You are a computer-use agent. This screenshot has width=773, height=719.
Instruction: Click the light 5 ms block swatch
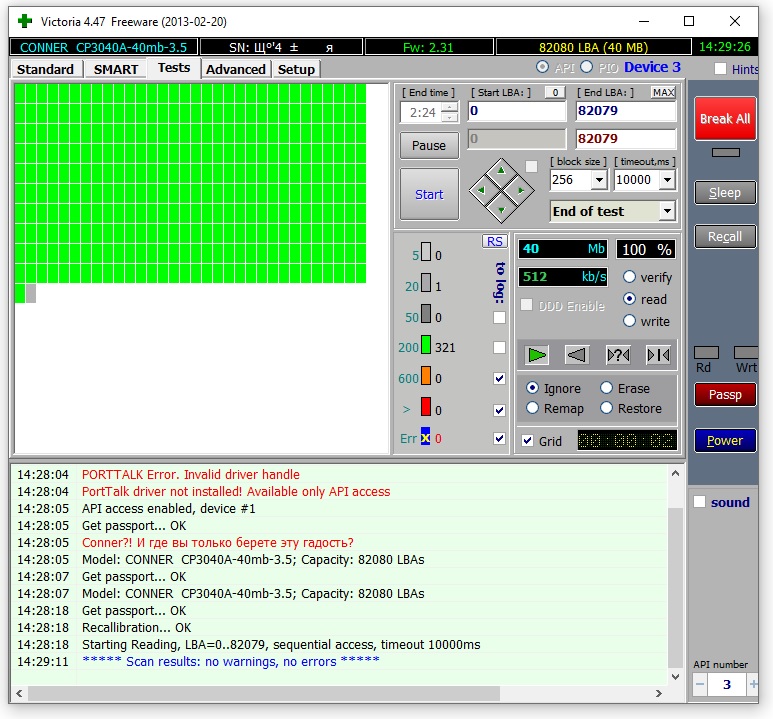426,252
